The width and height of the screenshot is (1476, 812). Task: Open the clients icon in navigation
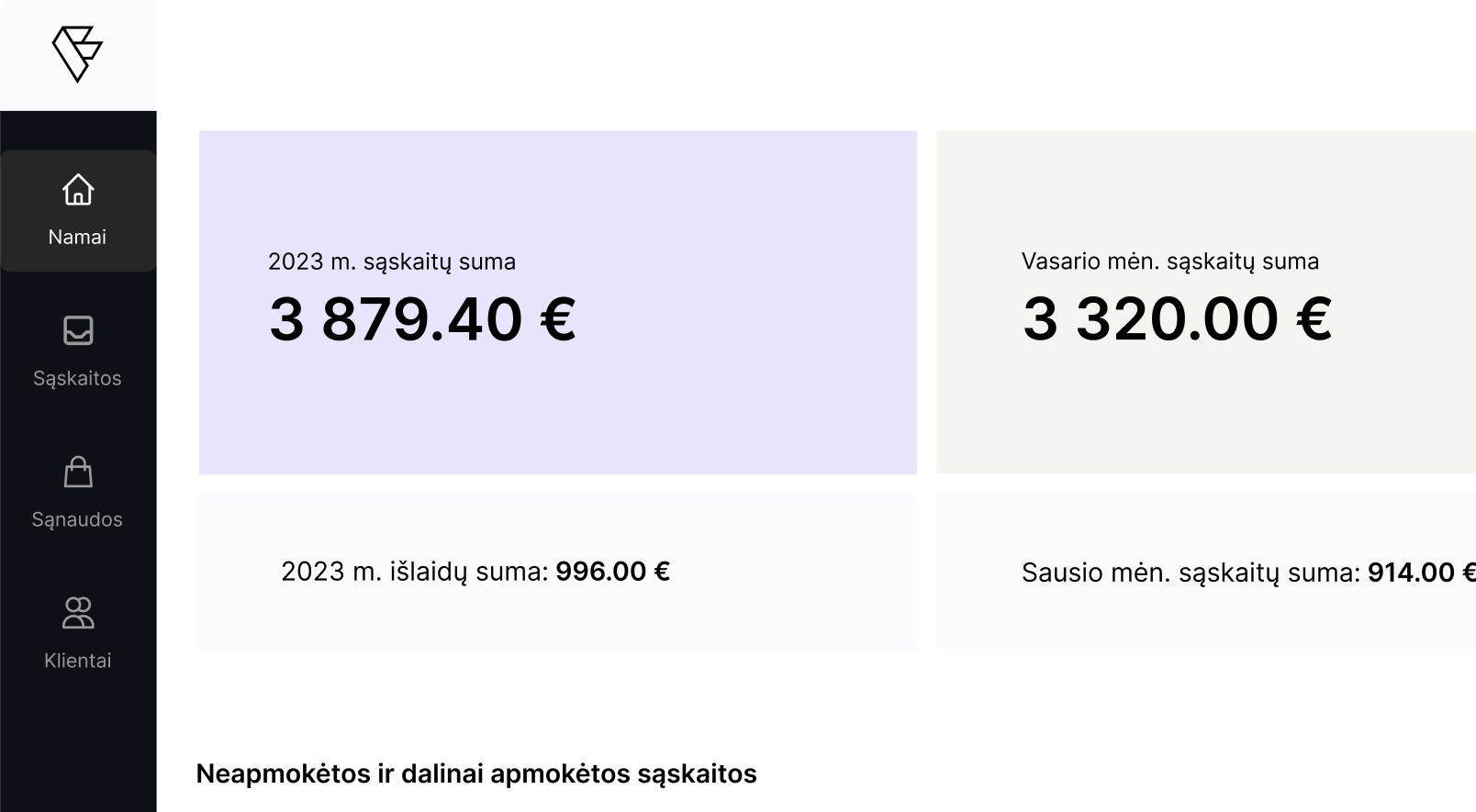point(78,613)
